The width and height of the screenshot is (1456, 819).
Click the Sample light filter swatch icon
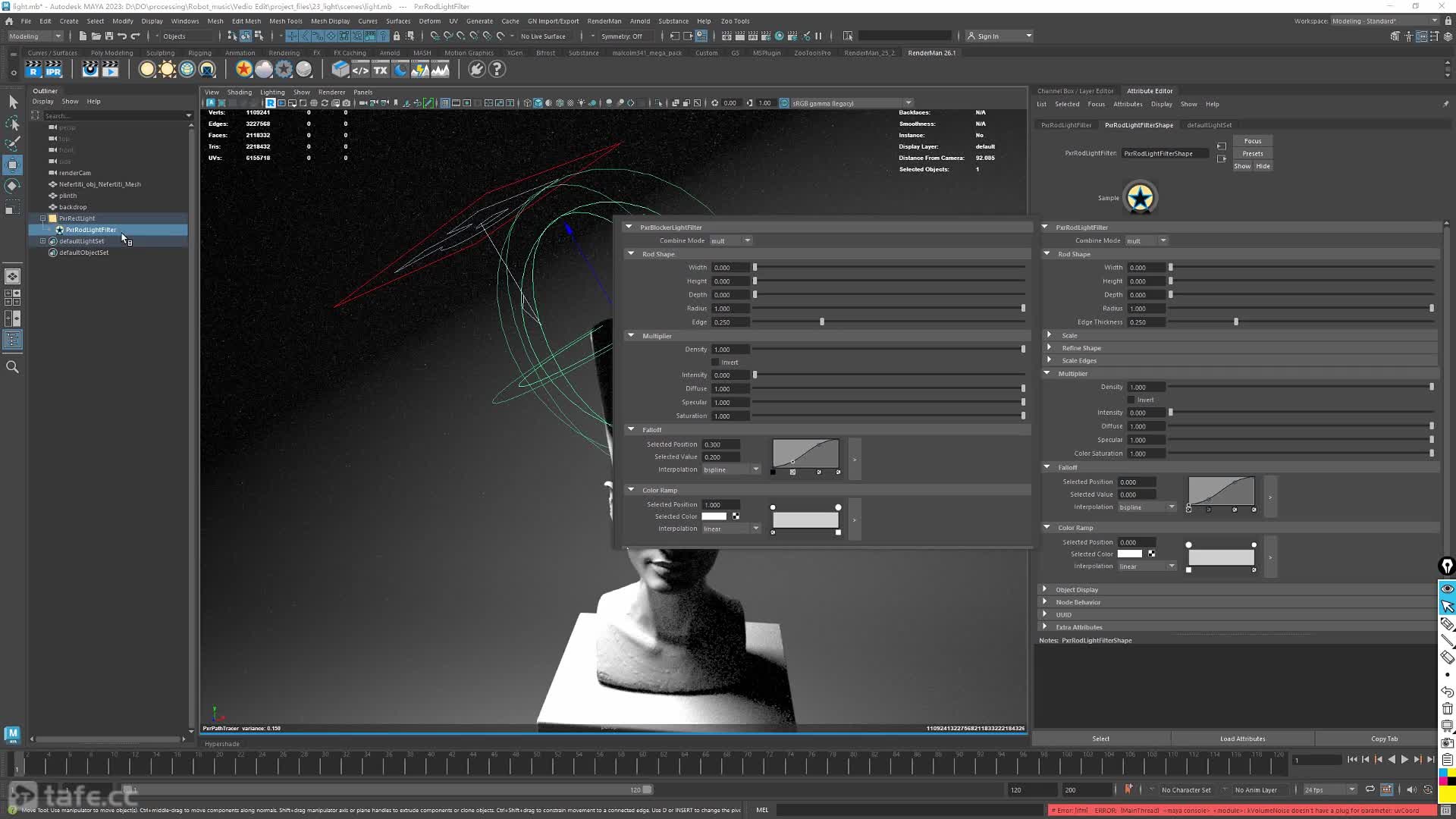coord(1140,198)
